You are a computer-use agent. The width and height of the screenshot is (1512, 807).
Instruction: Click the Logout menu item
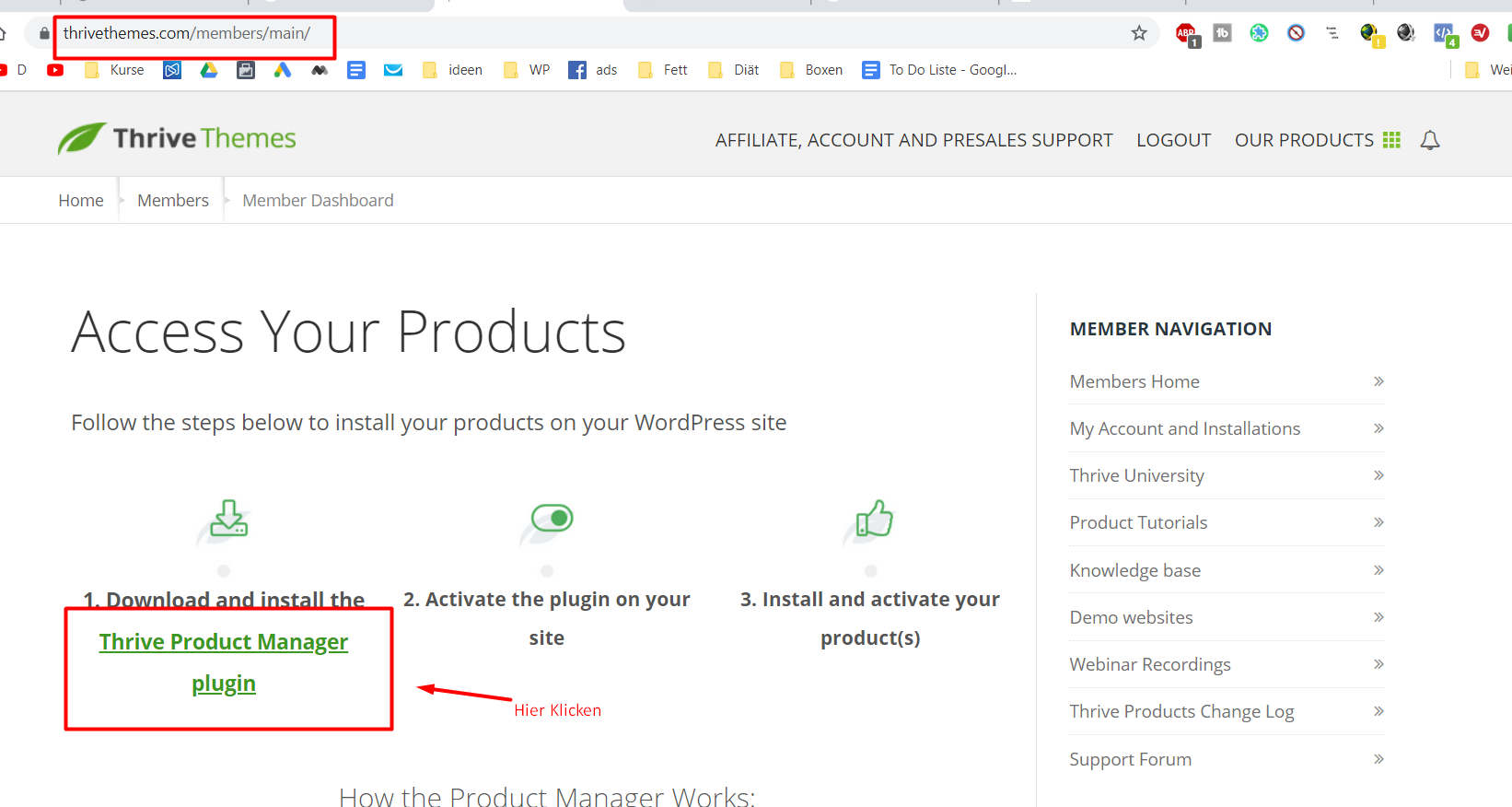1174,140
